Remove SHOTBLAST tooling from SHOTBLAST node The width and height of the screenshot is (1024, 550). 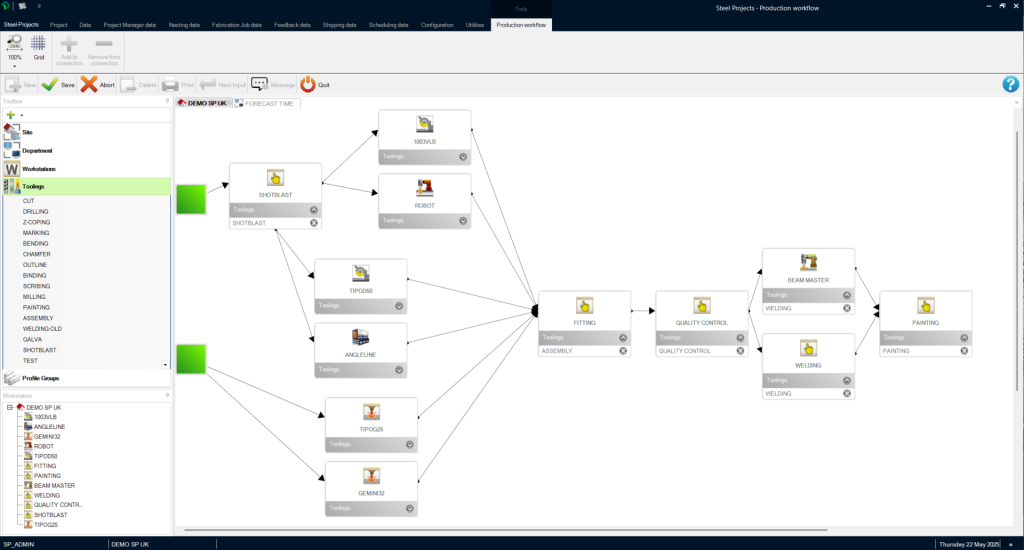[314, 223]
